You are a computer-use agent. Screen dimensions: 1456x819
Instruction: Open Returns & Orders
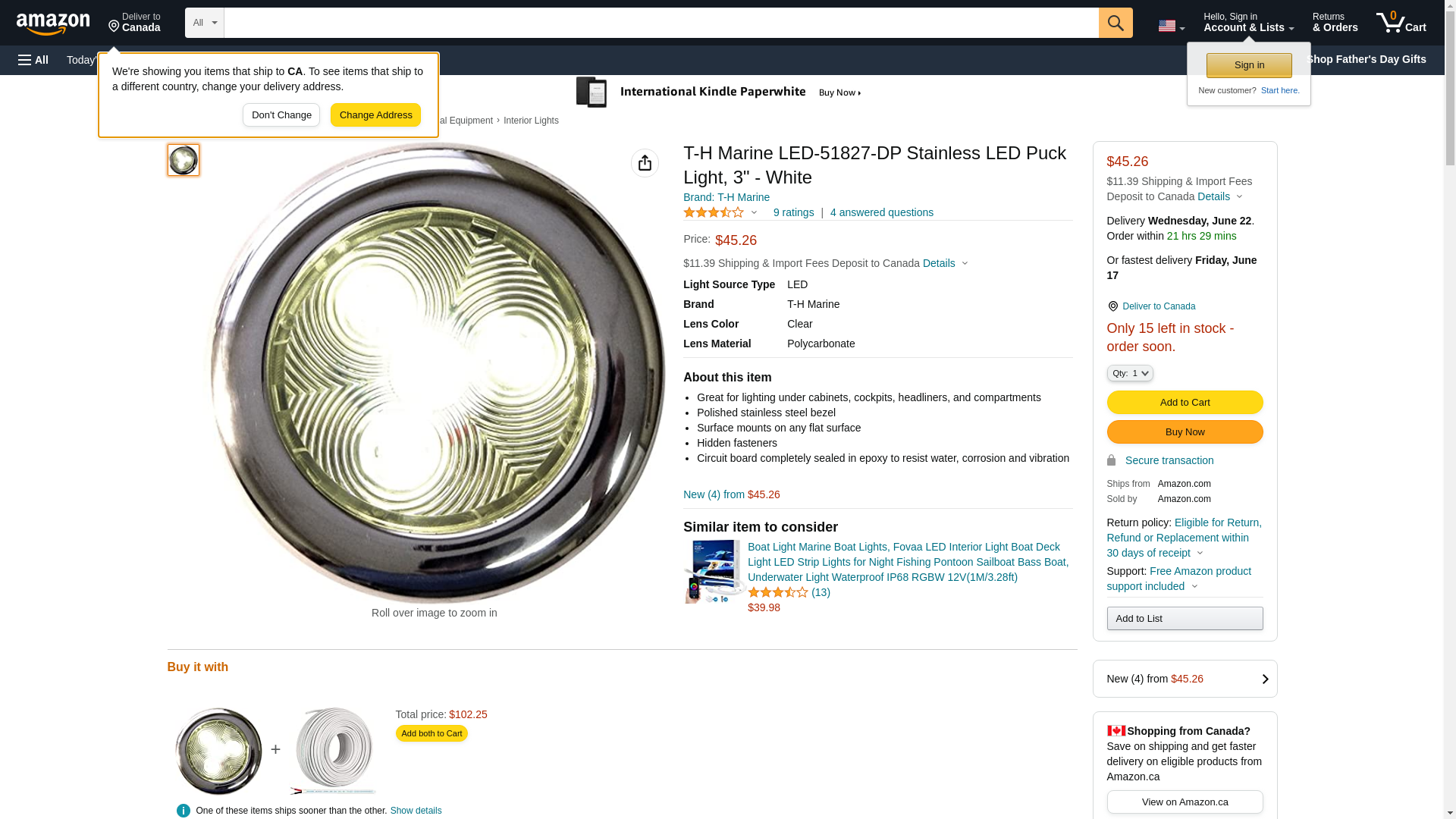pyautogui.click(x=1335, y=23)
